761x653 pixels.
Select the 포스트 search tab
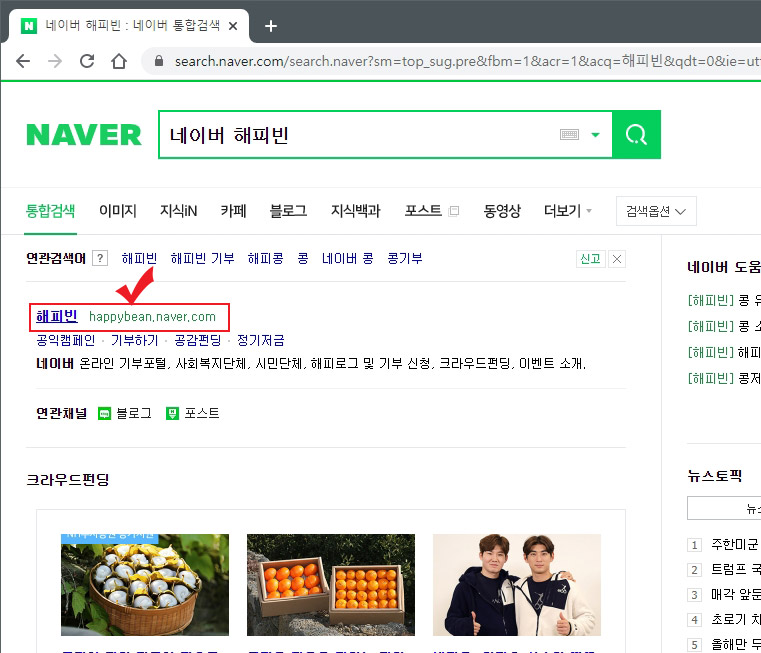pos(423,211)
